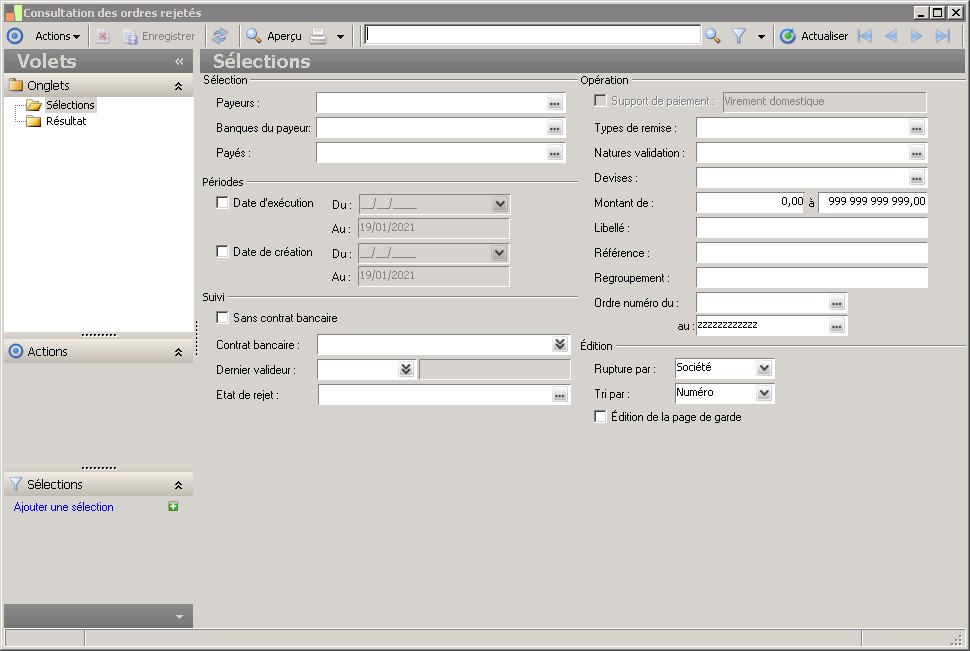Click the Actualiser refresh icon

click(788, 36)
